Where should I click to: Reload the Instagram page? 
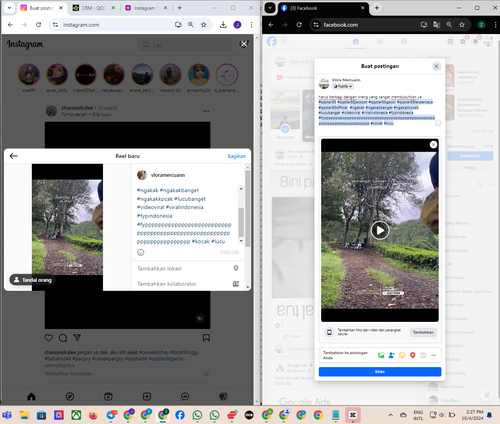tap(39, 25)
